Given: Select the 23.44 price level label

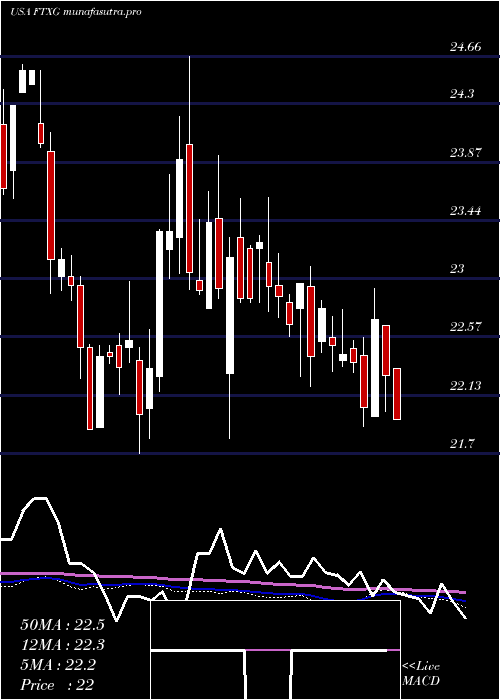Looking at the screenshot, I should (466, 211).
